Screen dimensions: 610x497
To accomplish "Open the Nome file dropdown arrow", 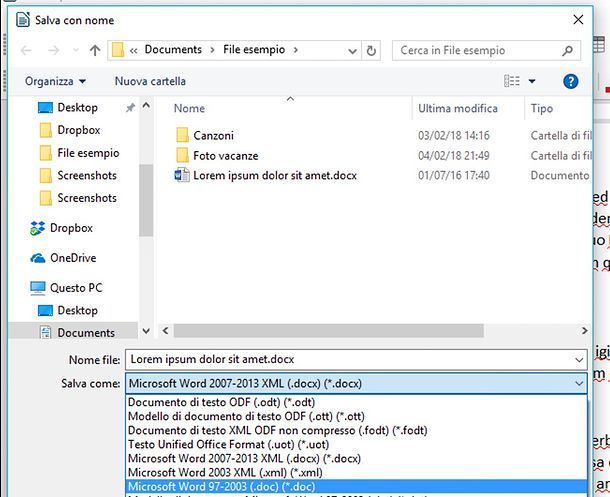I will 579,360.
